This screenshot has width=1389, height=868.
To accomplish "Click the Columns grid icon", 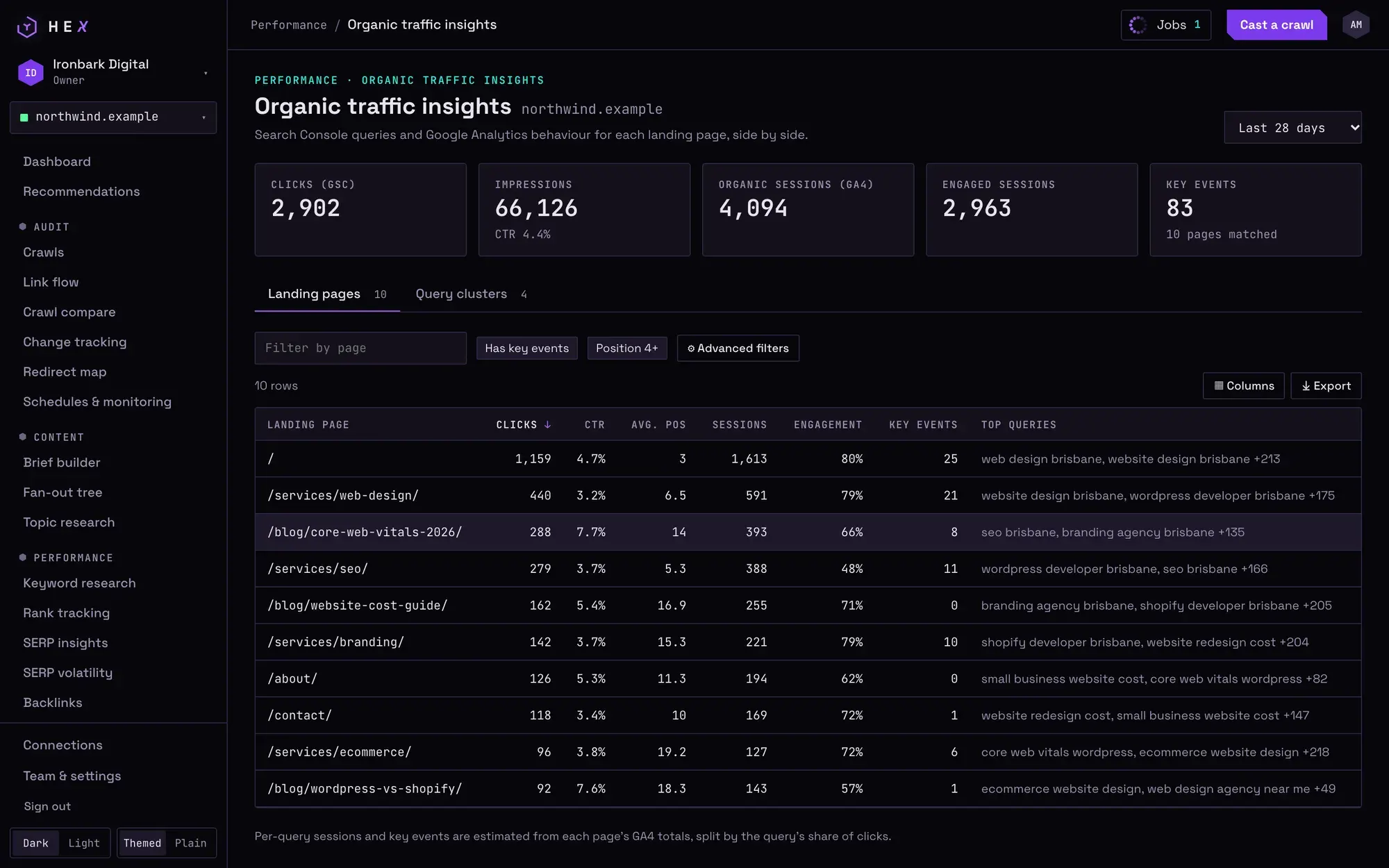I will pos(1219,385).
